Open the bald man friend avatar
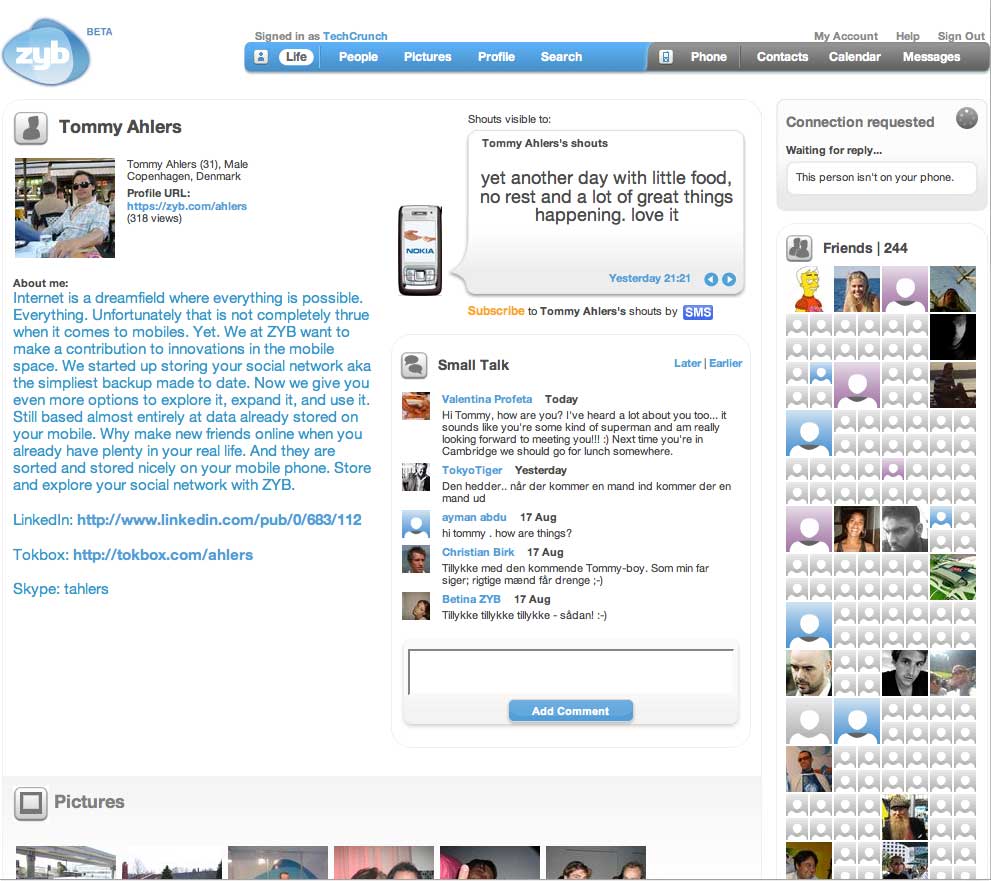This screenshot has height=881, width=991. pos(808,673)
